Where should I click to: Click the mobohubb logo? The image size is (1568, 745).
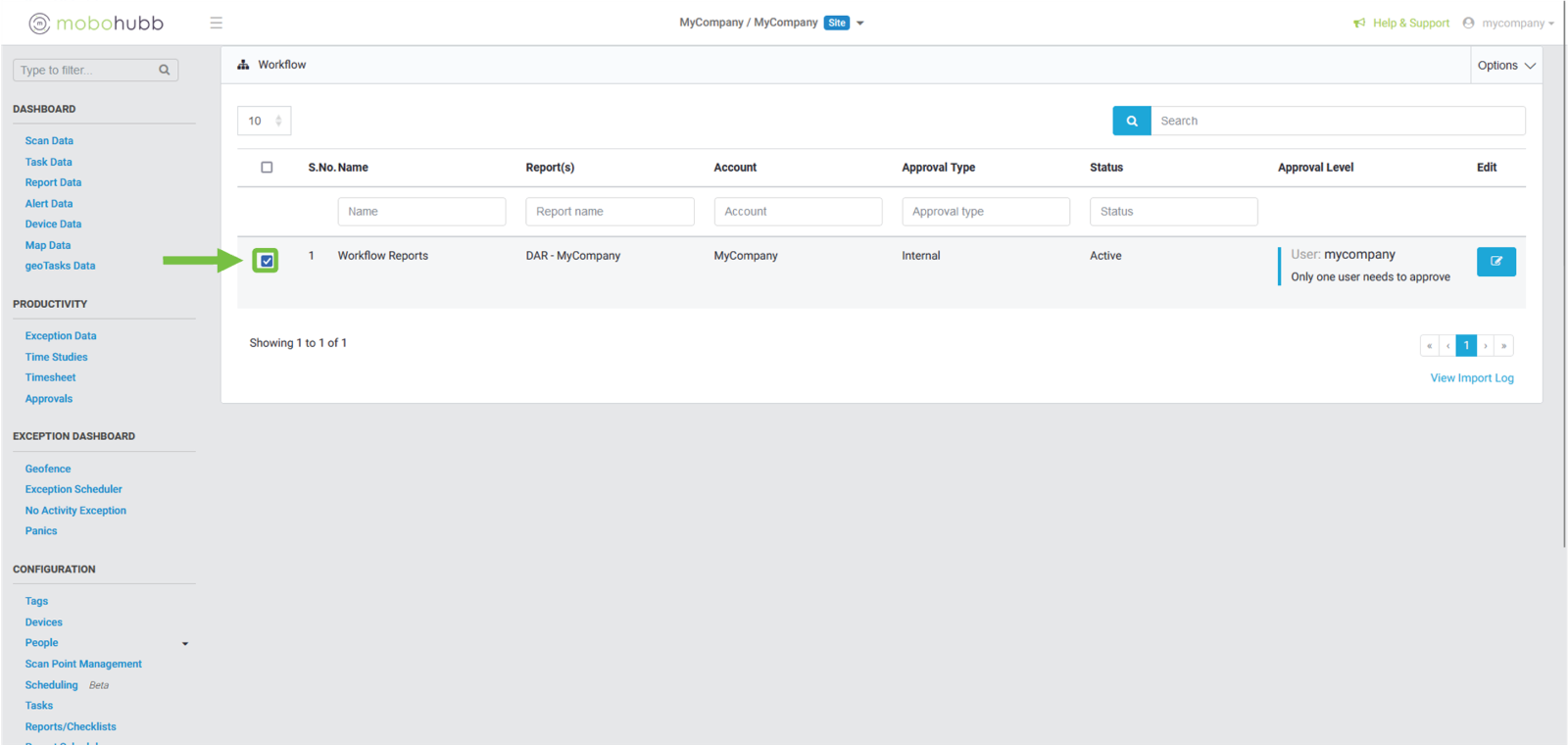pos(96,23)
